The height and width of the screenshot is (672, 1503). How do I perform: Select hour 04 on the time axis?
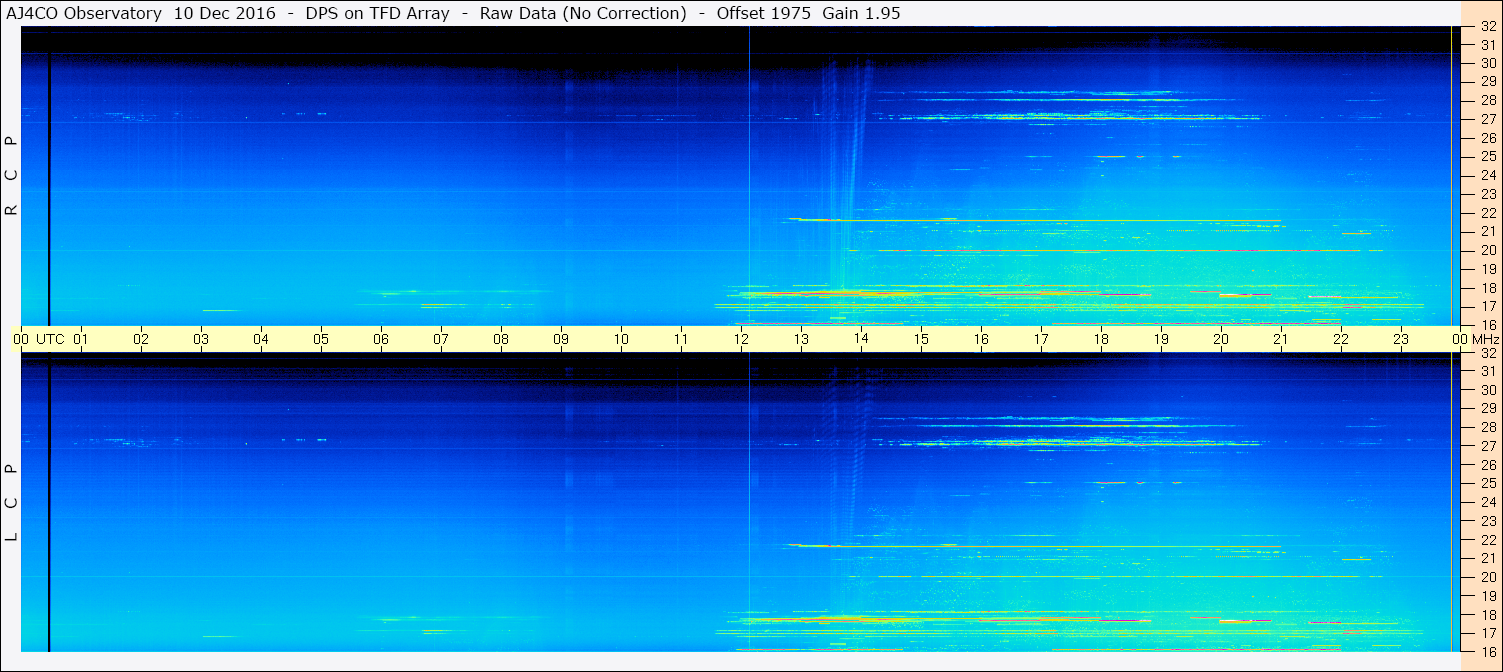(x=261, y=339)
